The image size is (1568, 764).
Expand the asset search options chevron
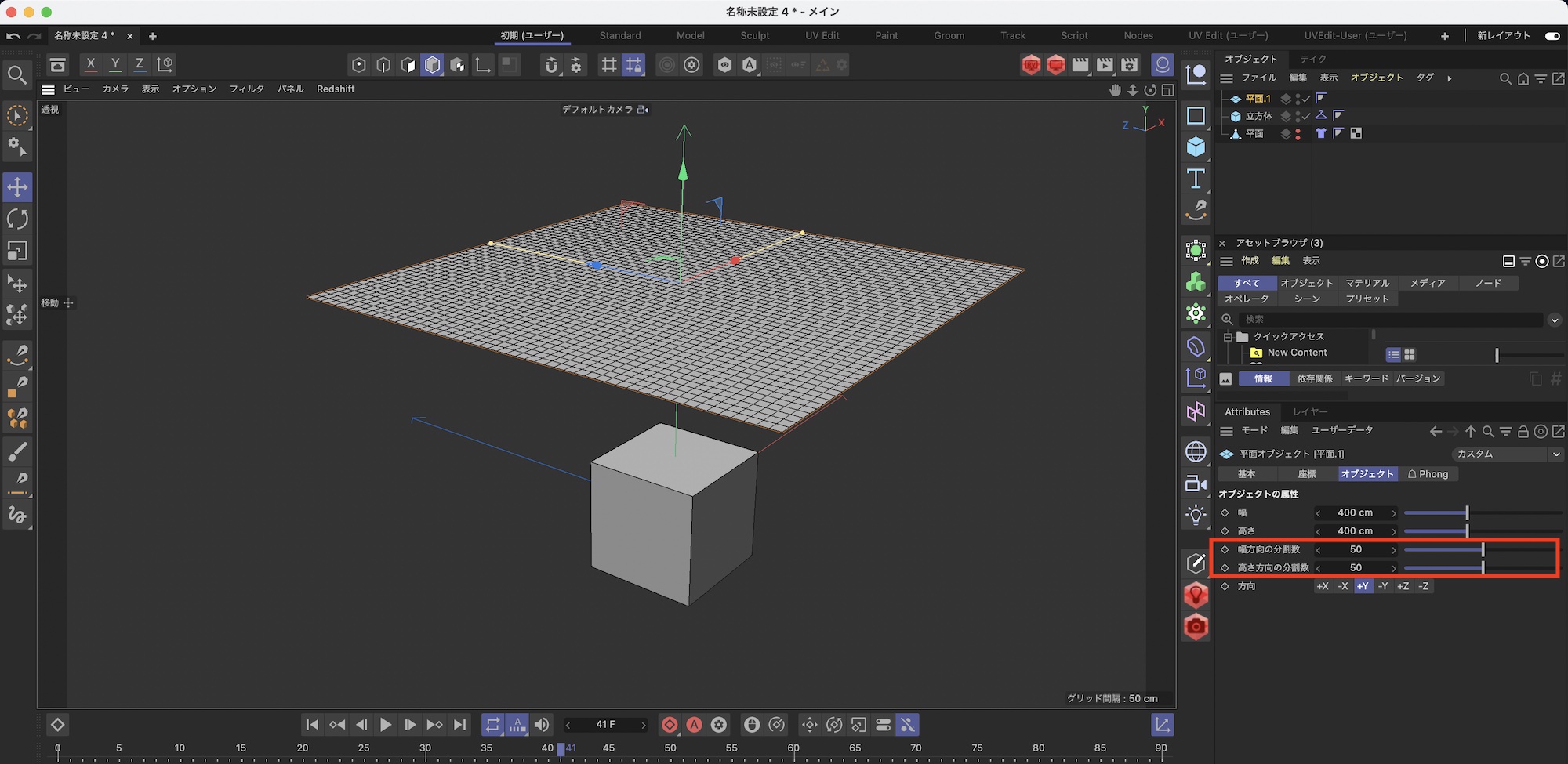[1554, 320]
